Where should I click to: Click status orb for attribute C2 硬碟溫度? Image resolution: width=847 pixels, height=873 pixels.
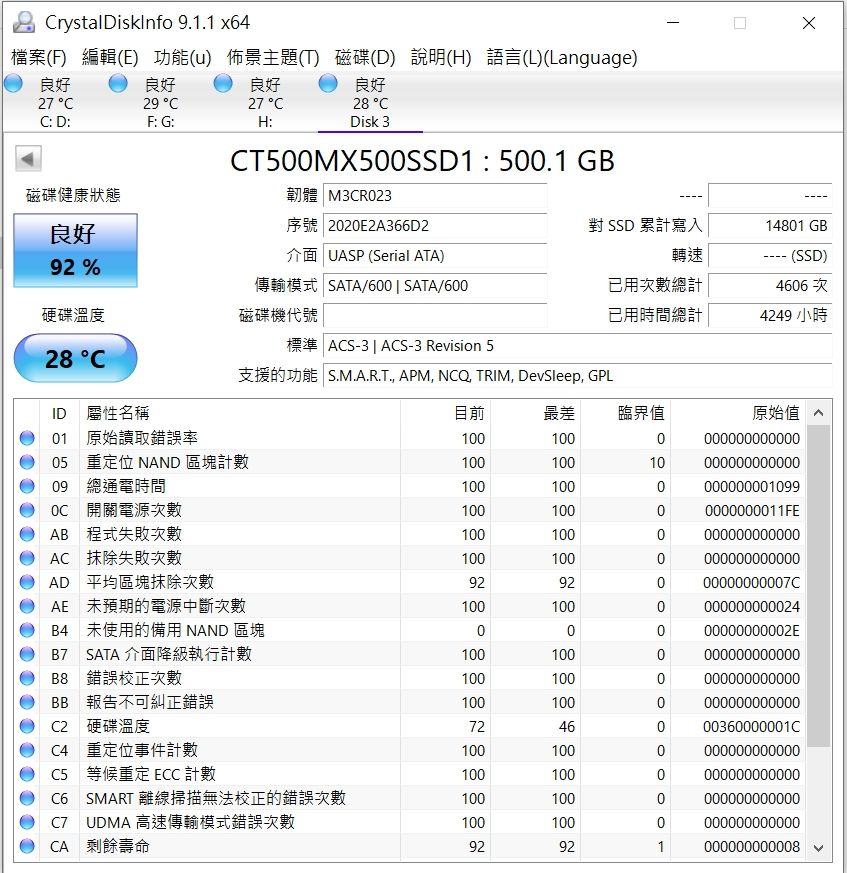point(27,726)
